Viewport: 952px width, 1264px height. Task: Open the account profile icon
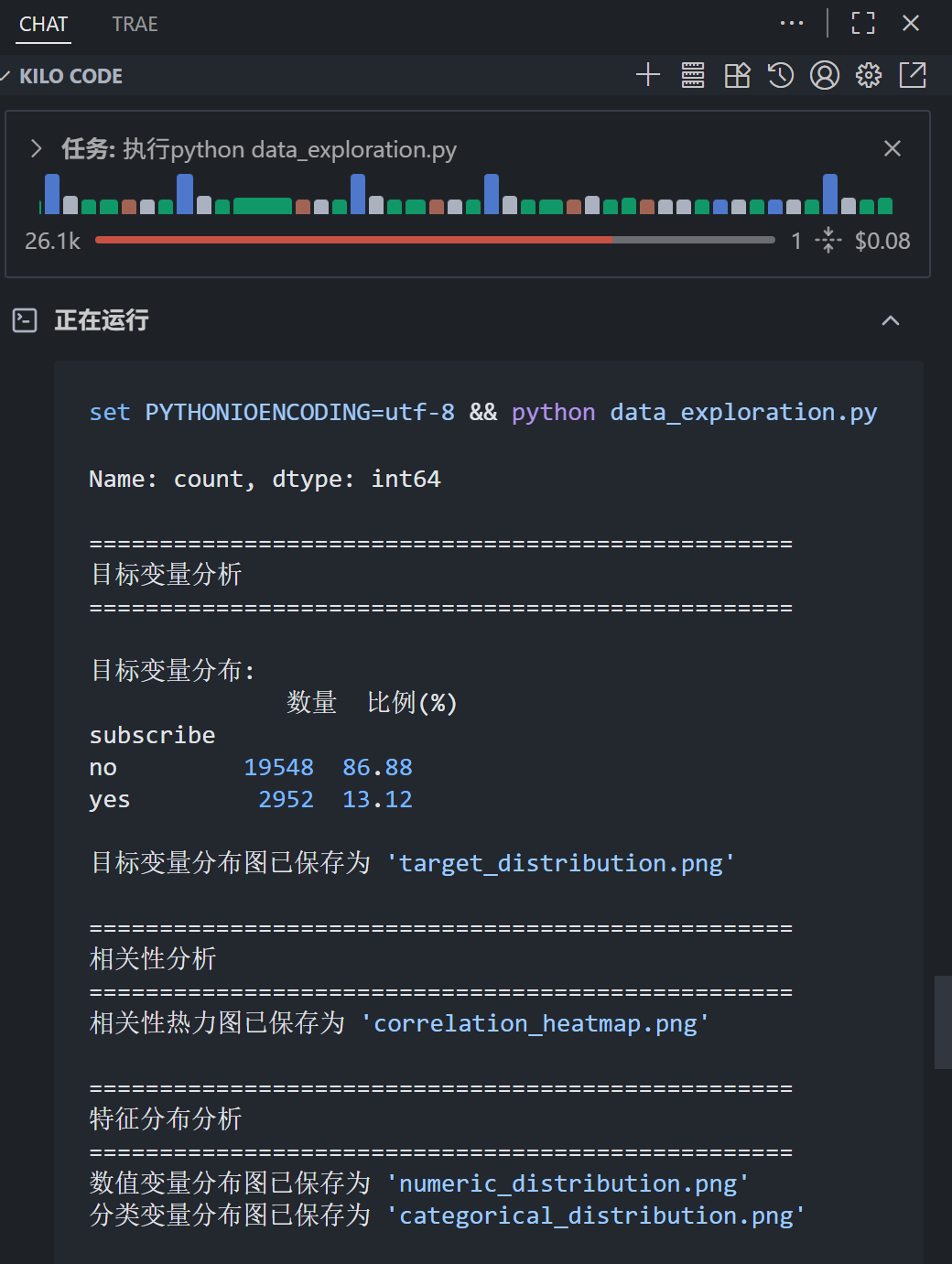click(824, 75)
